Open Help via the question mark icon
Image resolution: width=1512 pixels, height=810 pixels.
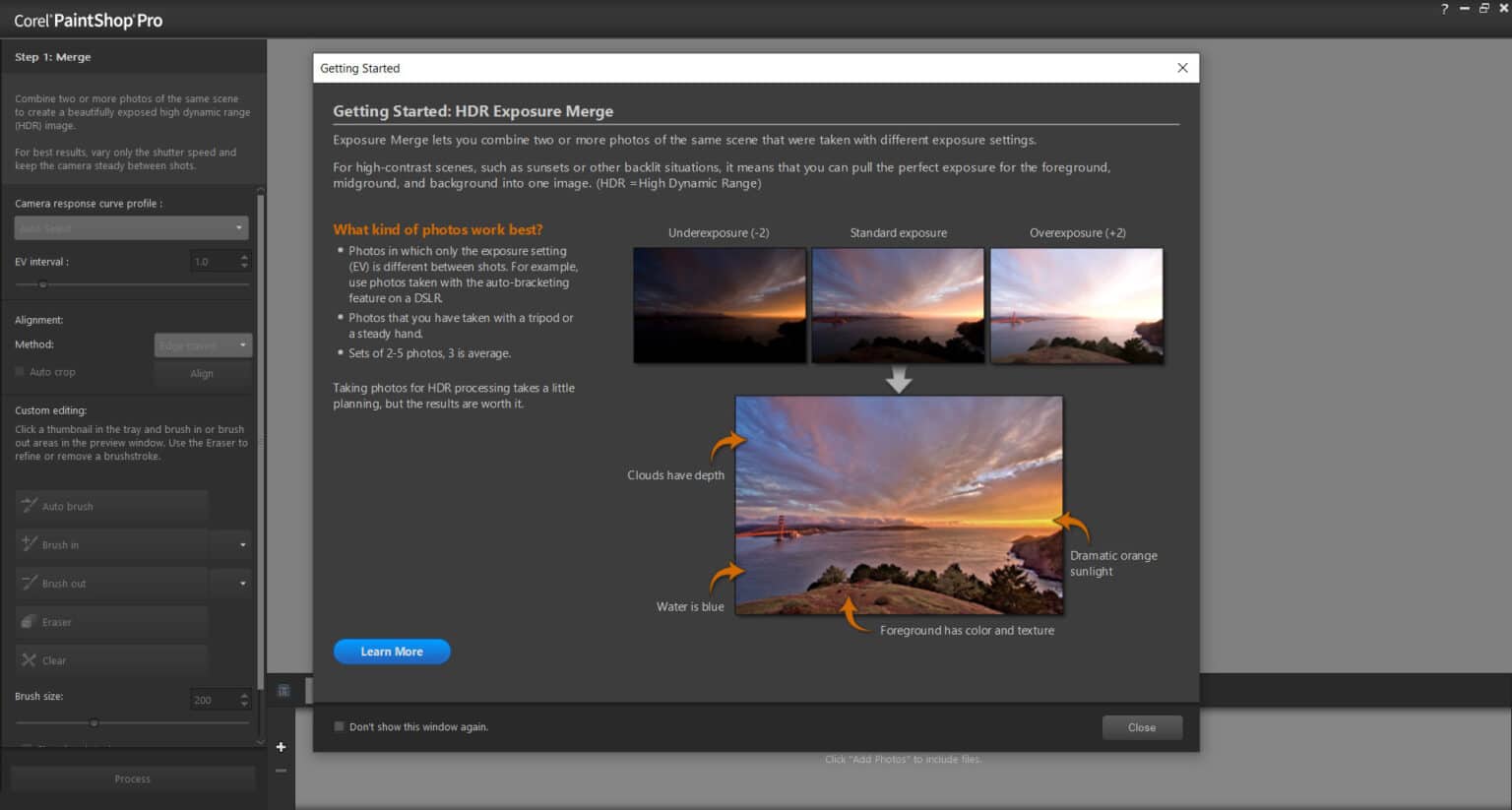click(1443, 9)
